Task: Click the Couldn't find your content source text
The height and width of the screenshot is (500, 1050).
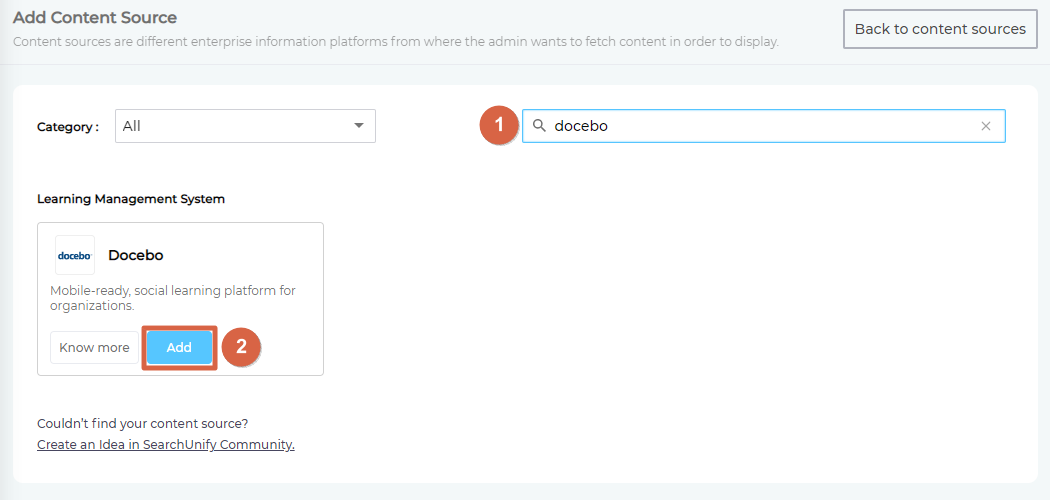Action: point(142,423)
